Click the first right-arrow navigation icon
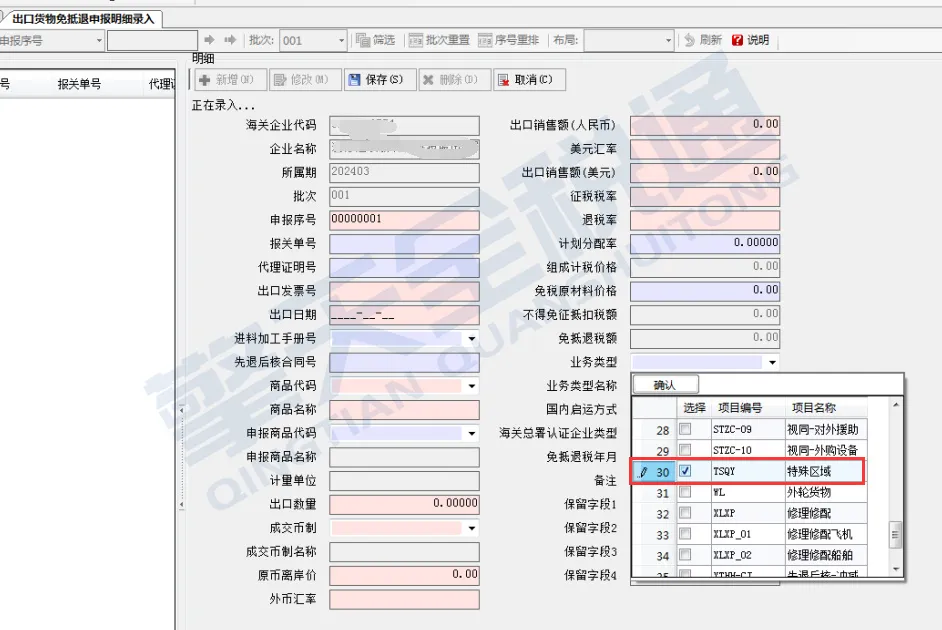 coord(210,40)
